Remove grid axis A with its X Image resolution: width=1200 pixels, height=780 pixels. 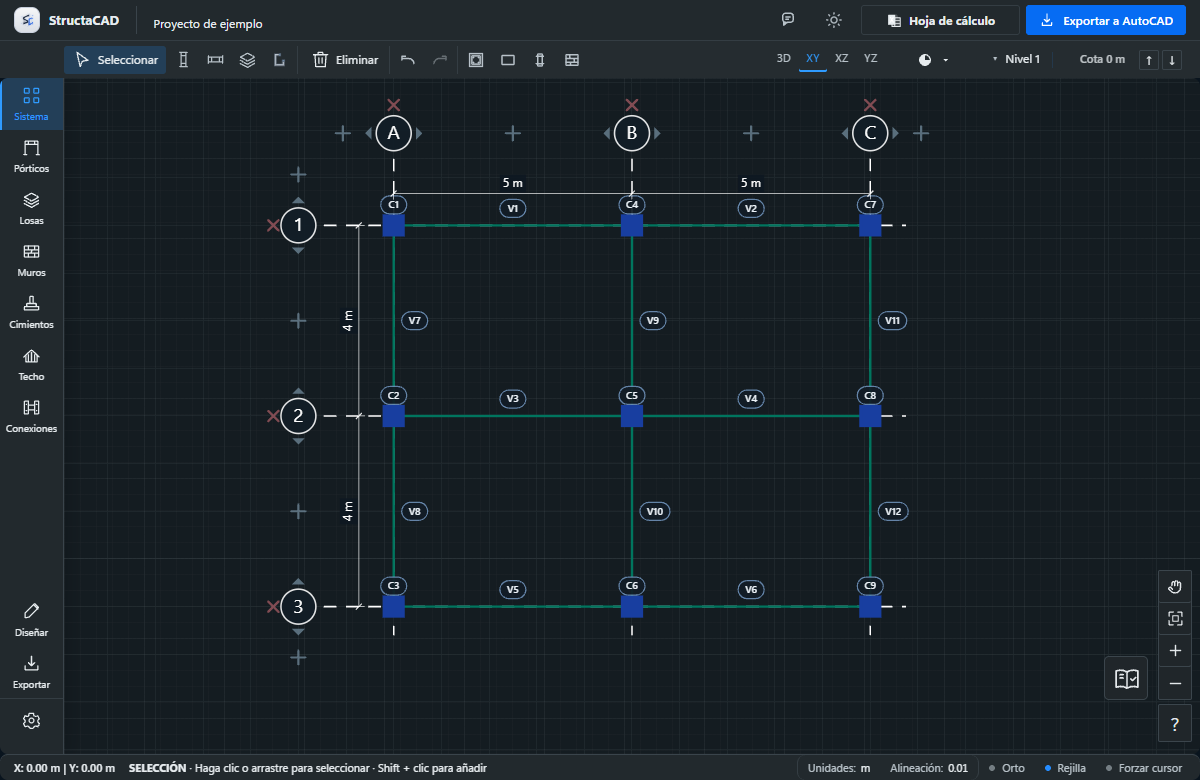pos(394,105)
